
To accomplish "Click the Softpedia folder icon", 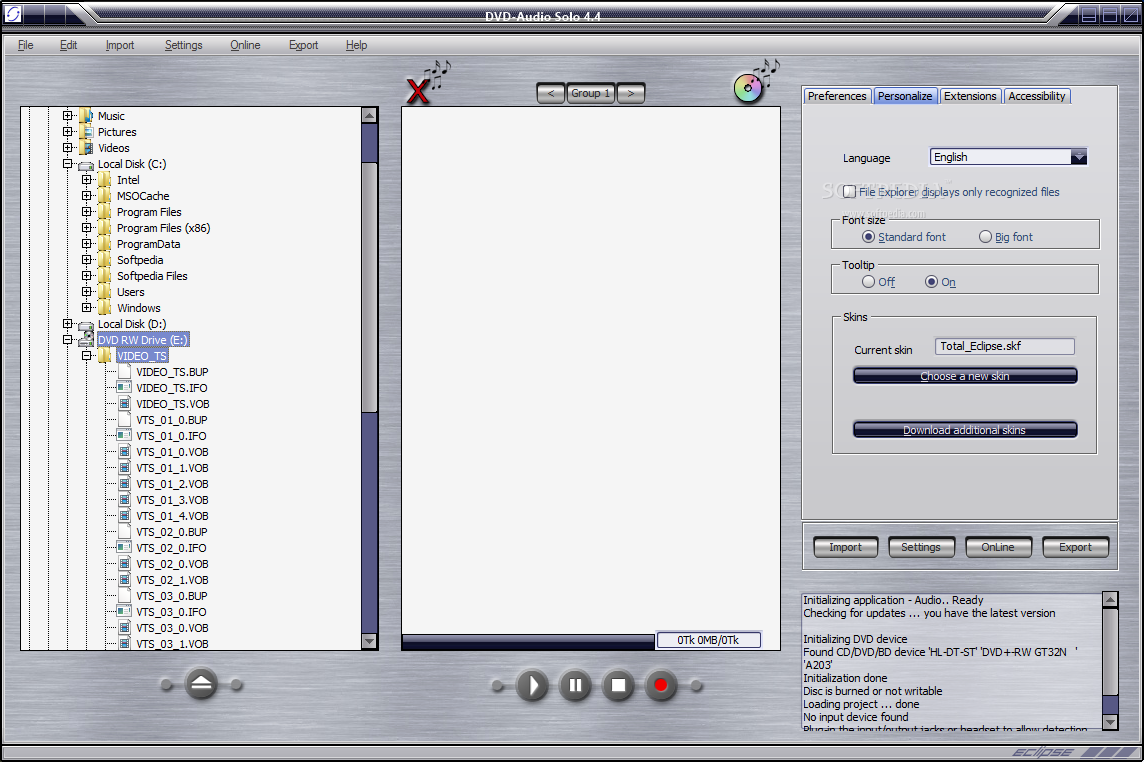I will coord(105,260).
